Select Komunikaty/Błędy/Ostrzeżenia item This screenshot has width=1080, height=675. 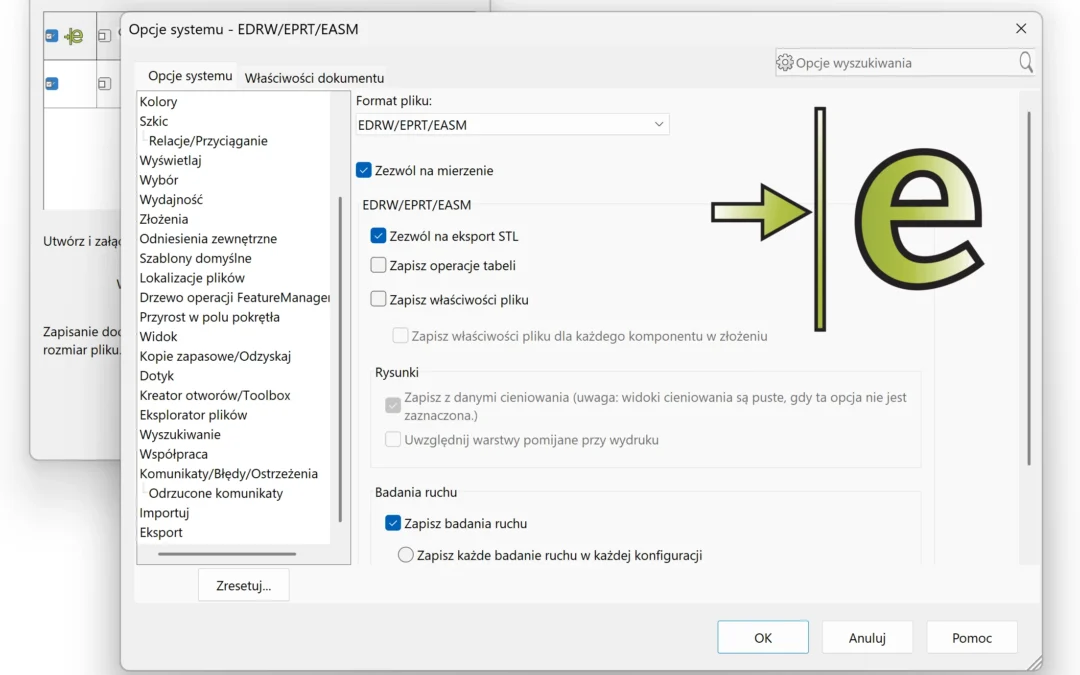click(229, 473)
